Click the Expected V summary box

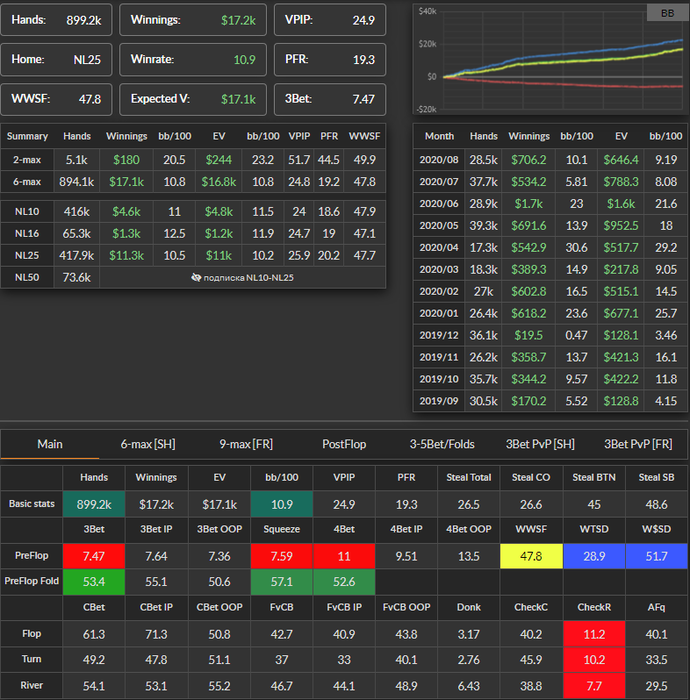[192, 99]
